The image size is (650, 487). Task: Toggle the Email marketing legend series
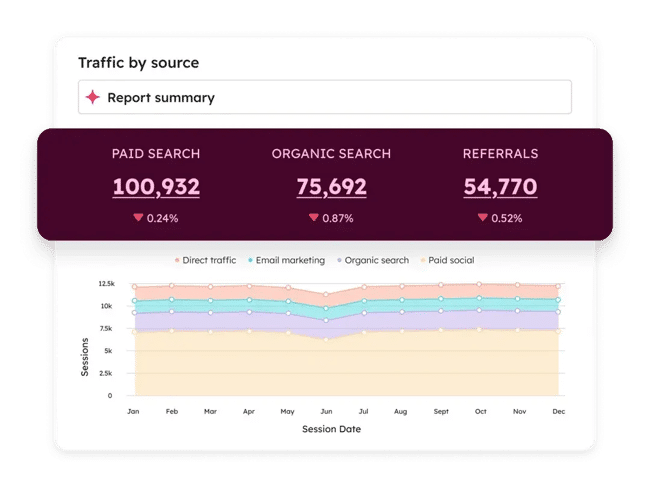tap(286, 260)
